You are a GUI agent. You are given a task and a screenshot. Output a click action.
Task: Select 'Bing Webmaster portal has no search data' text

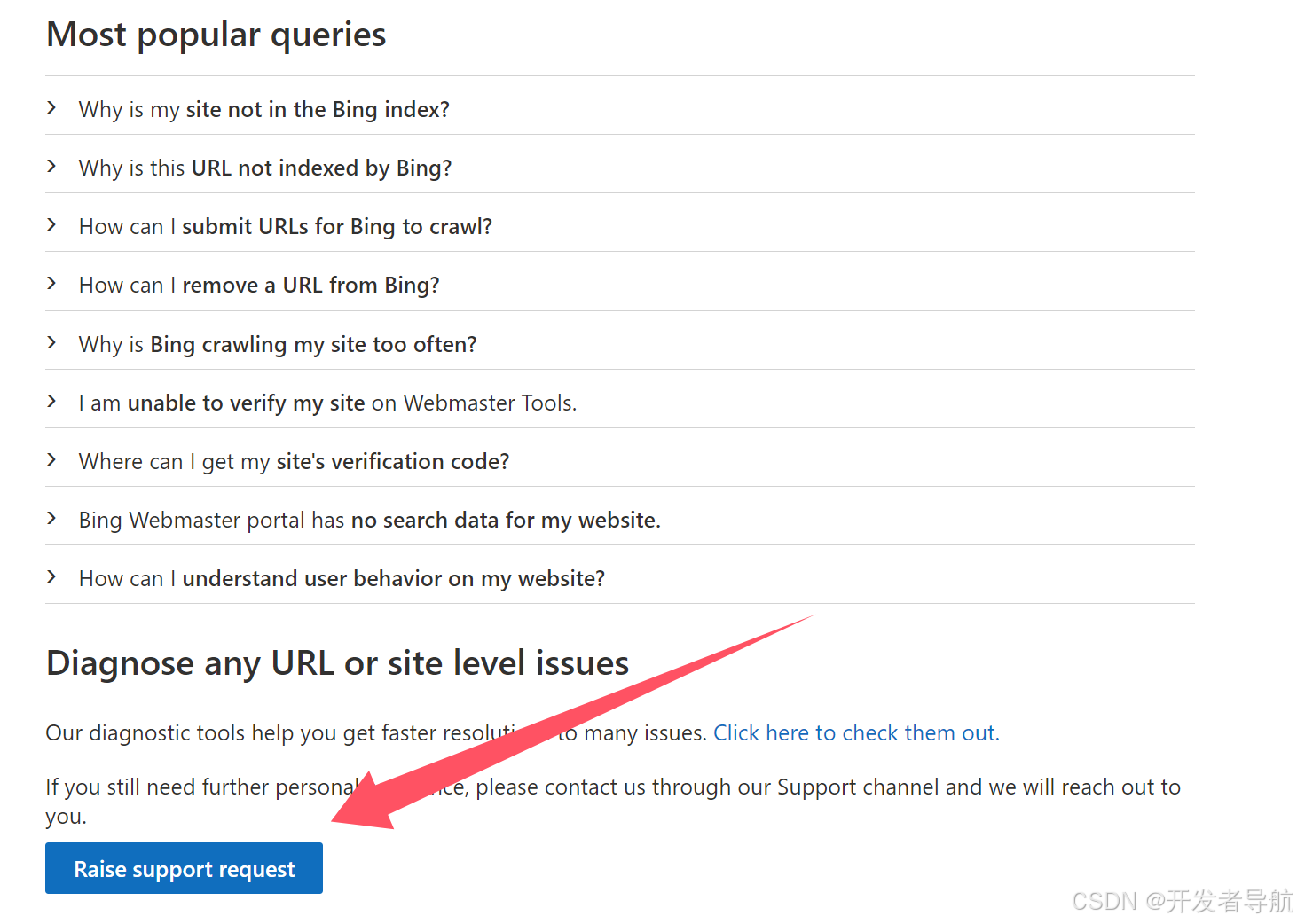(x=370, y=521)
